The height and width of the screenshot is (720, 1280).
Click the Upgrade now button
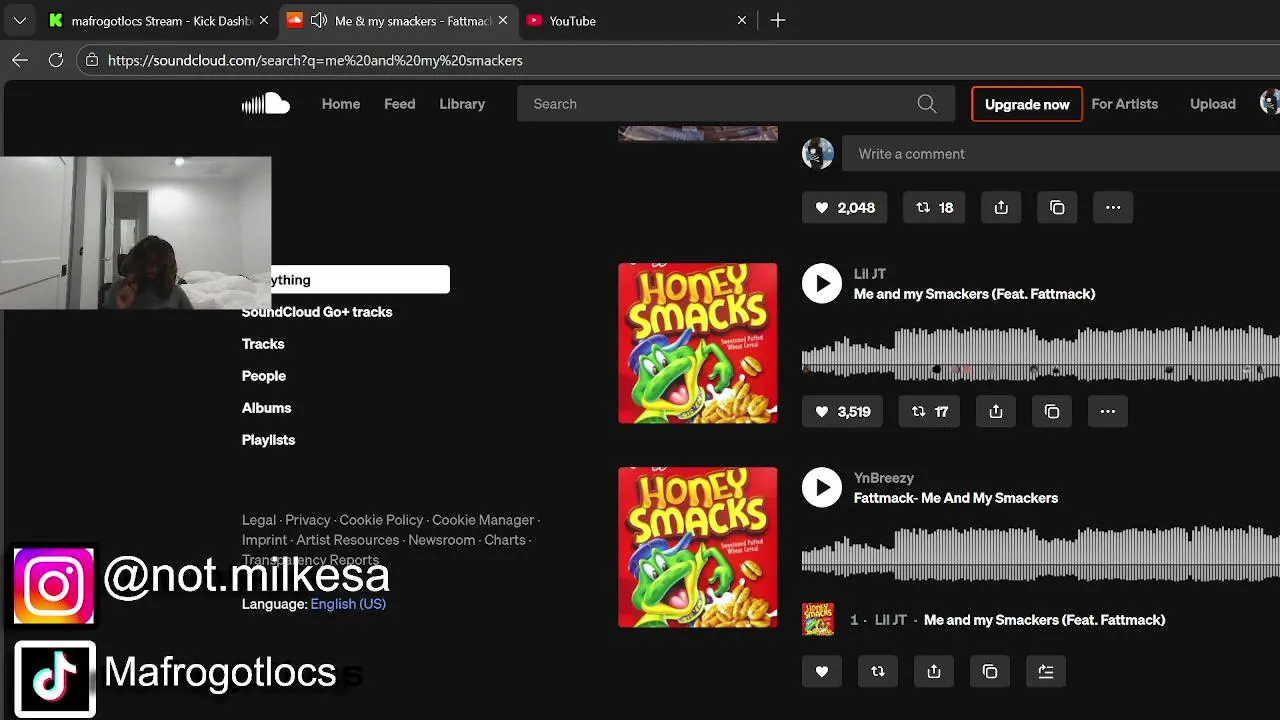click(x=1027, y=104)
